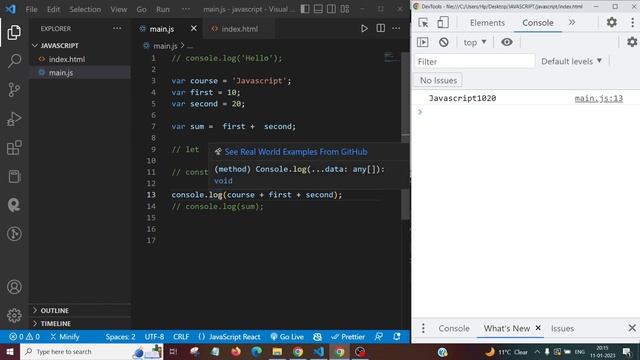Click Go Live in status bar
The height and width of the screenshot is (360, 640).
click(x=287, y=337)
